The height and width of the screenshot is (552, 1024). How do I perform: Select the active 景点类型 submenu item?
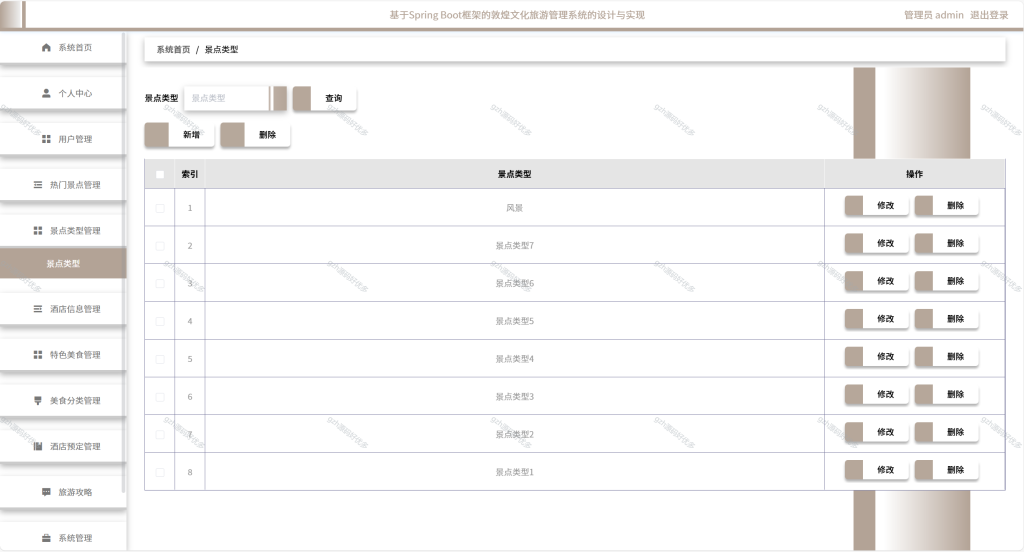coord(63,263)
